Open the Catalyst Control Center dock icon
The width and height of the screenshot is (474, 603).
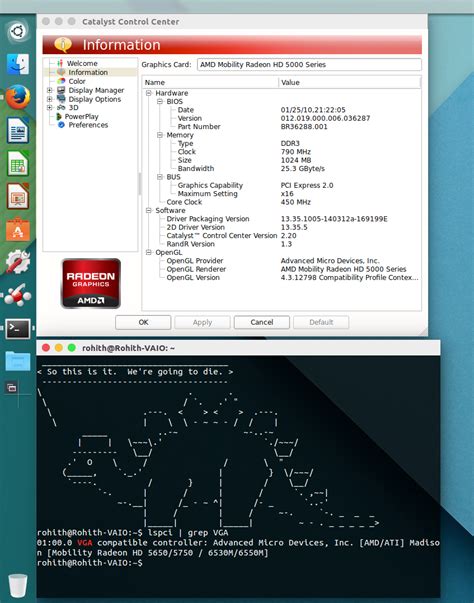(18, 295)
